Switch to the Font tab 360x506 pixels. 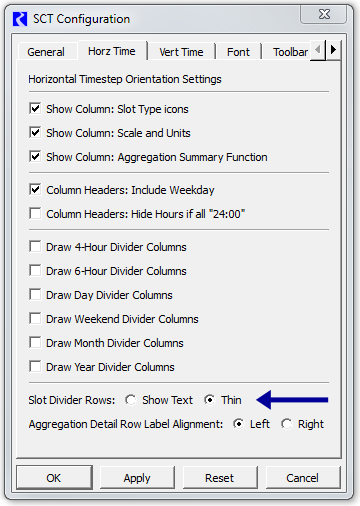point(238,52)
